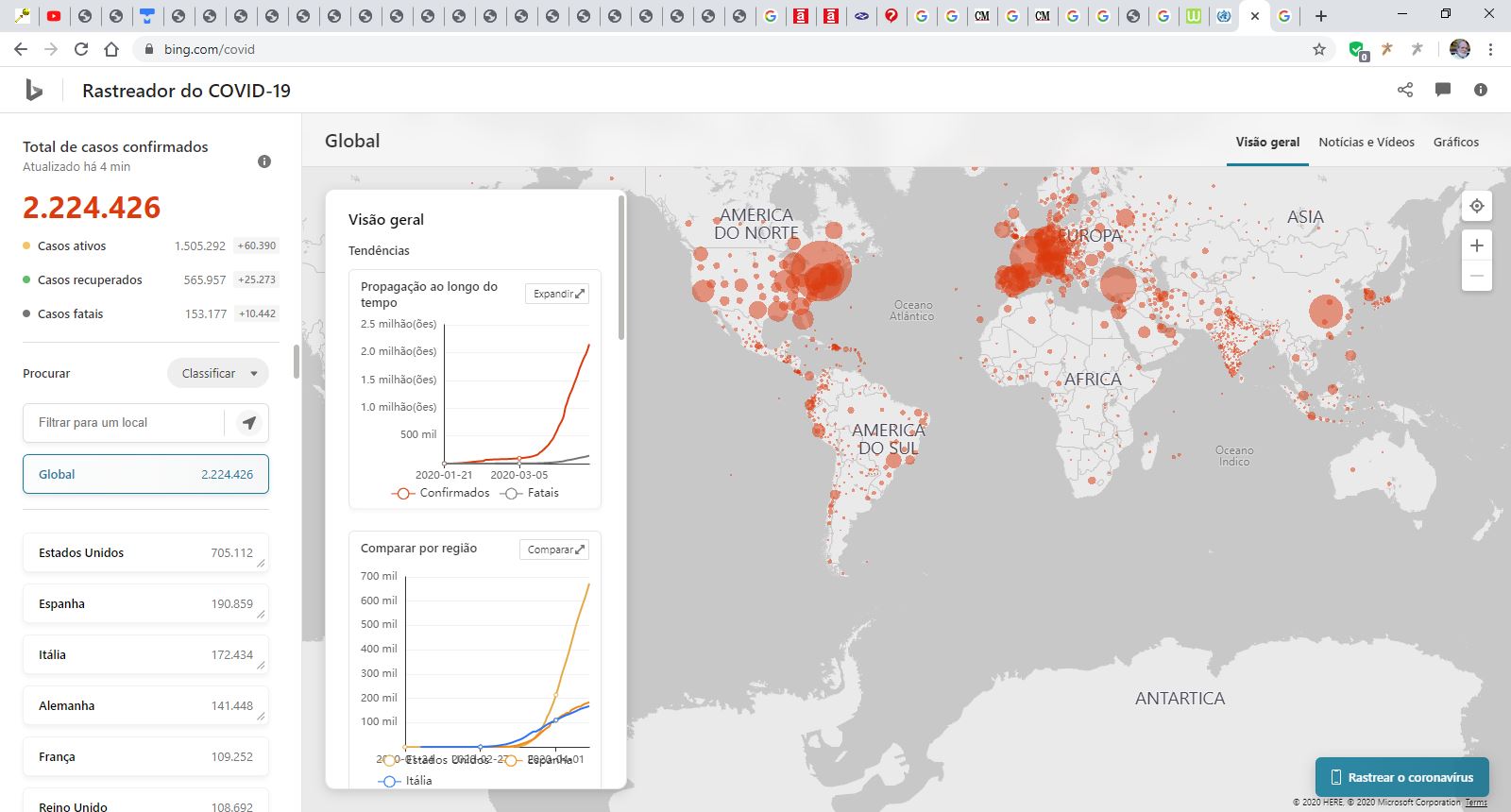Click the ASIA label on the map
Screen dimensions: 1511x812
[x=1305, y=217]
